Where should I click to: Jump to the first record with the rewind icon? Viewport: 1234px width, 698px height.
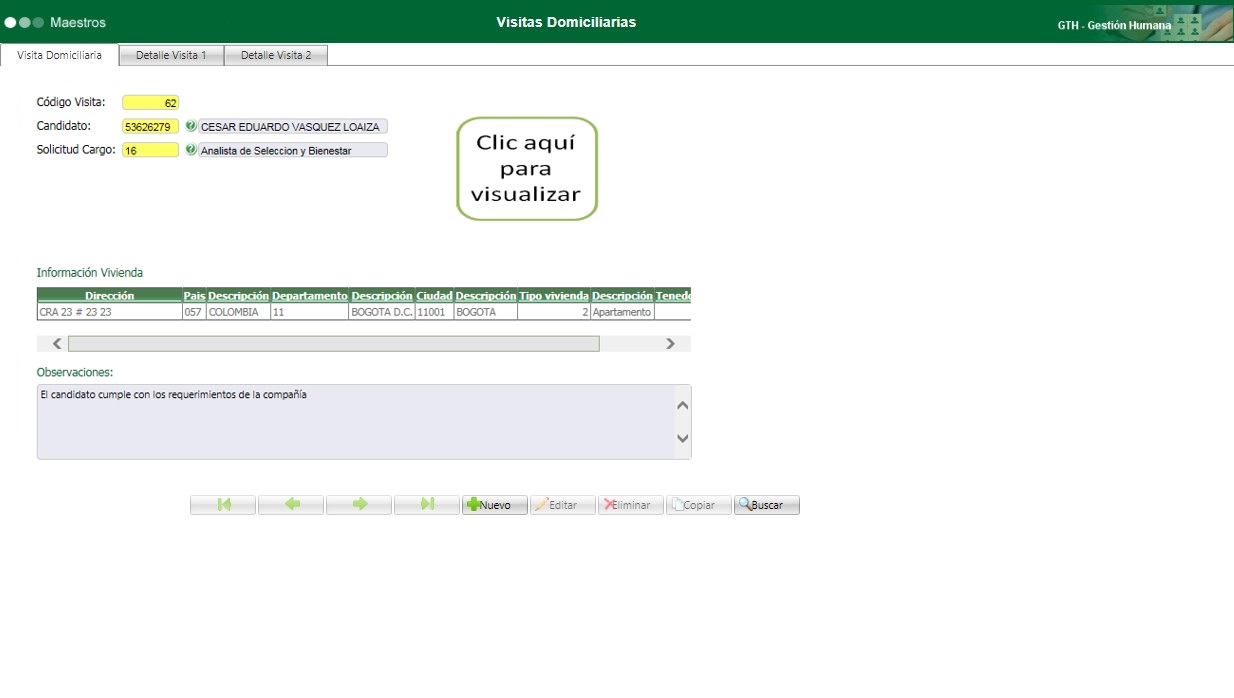[x=222, y=504]
